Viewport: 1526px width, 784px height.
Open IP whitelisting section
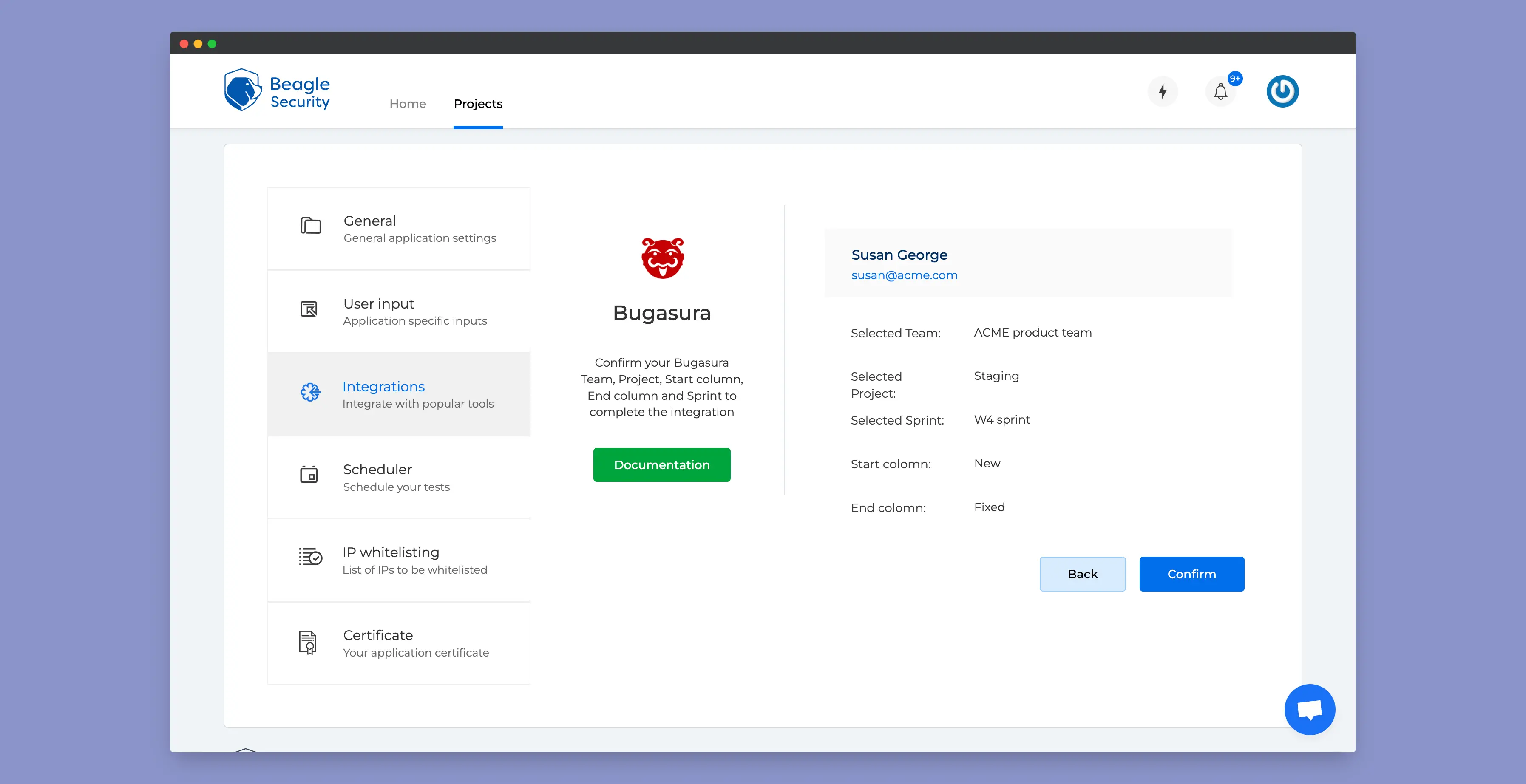(399, 560)
